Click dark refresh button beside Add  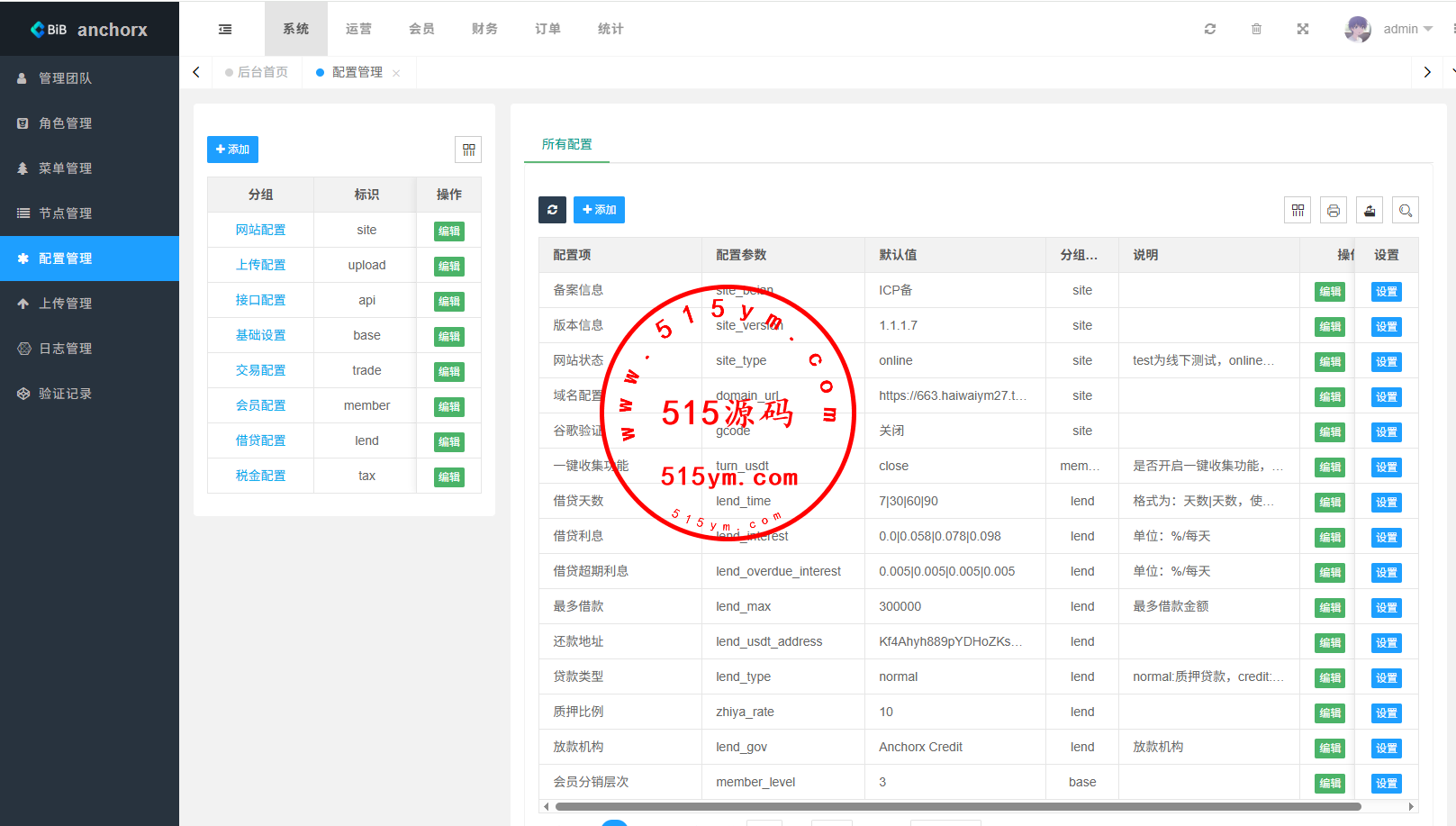pos(552,210)
